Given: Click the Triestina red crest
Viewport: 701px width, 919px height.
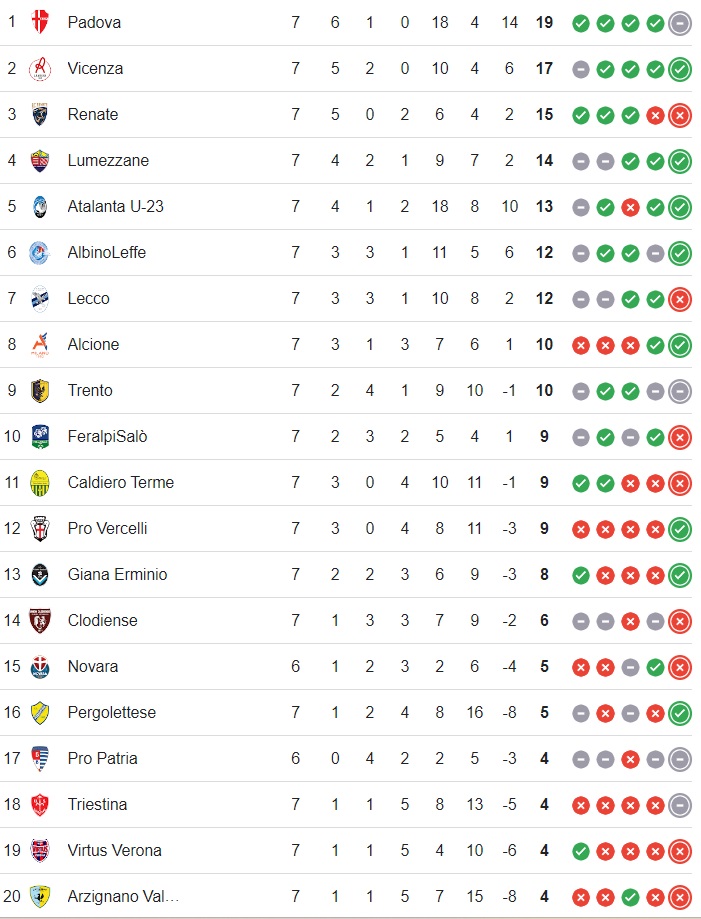Looking at the screenshot, I should pos(40,805).
